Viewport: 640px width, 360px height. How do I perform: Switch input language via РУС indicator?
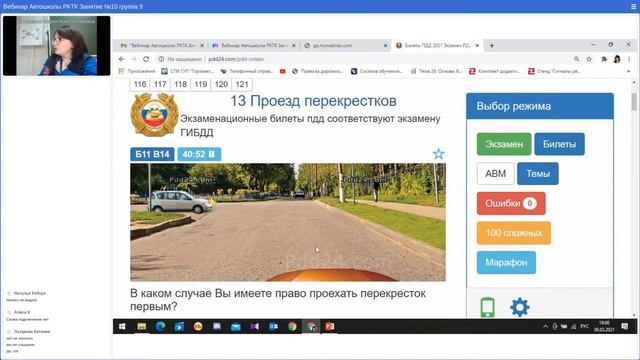coord(584,327)
